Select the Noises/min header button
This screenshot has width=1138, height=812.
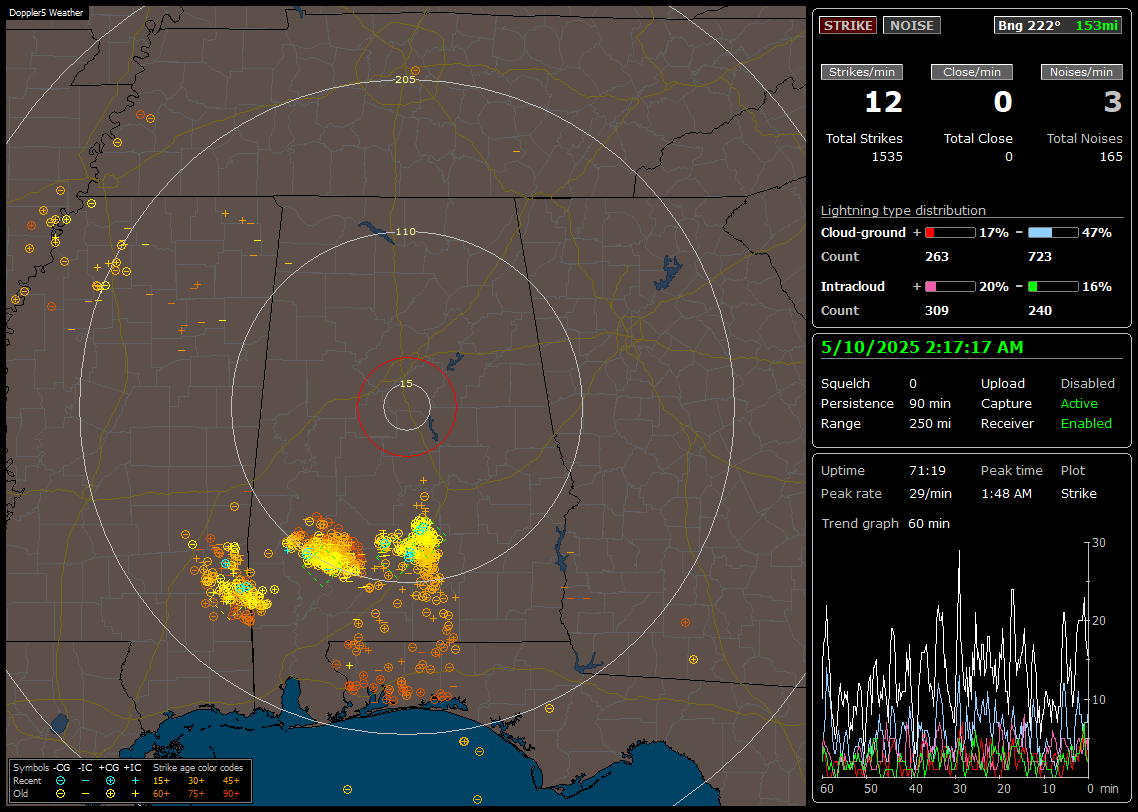pos(1081,72)
